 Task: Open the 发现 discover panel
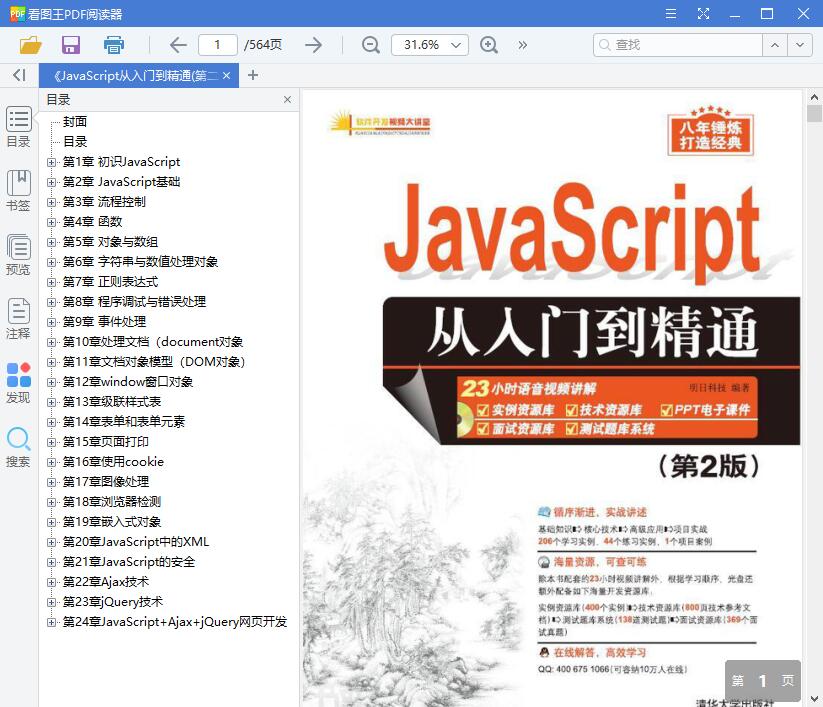click(x=18, y=383)
